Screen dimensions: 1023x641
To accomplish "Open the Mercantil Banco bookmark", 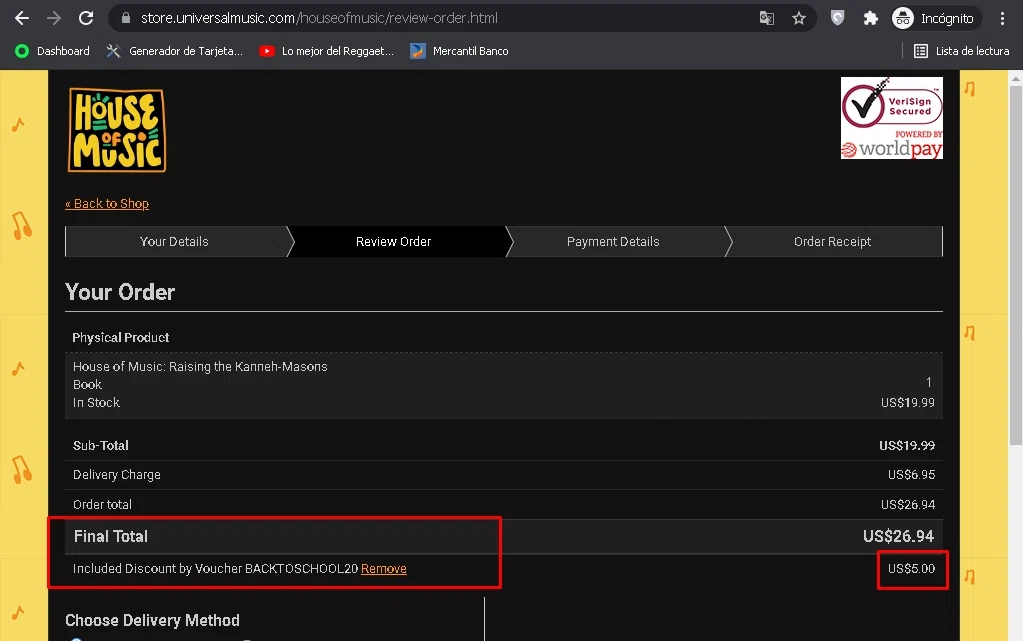I will (x=459, y=51).
